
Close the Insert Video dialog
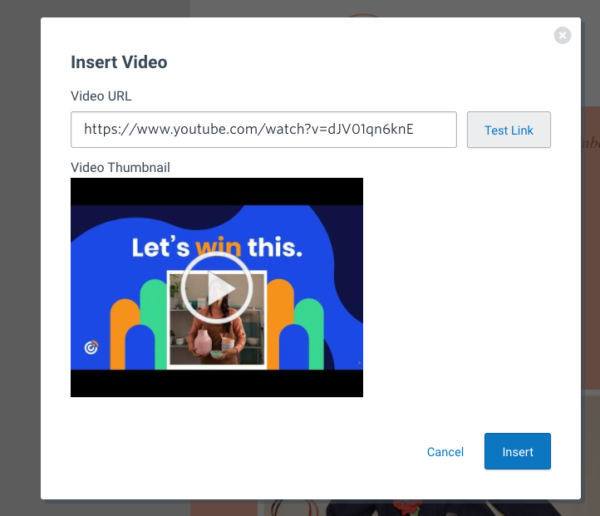562,36
